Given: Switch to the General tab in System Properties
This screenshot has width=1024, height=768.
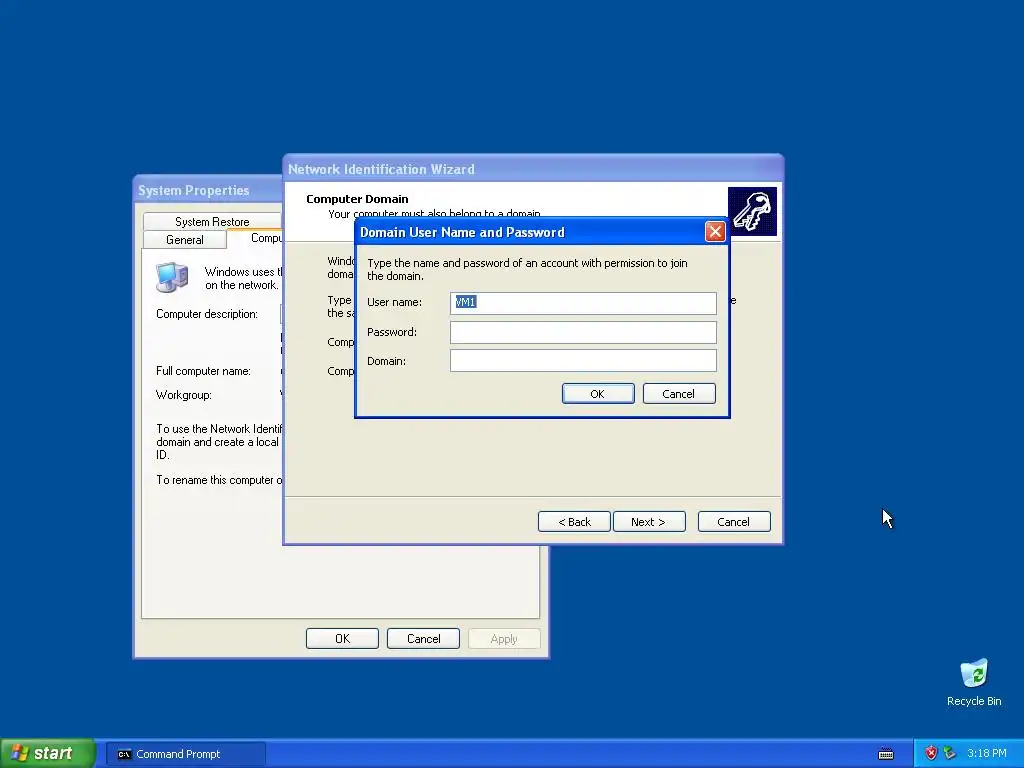Looking at the screenshot, I should click(x=185, y=240).
